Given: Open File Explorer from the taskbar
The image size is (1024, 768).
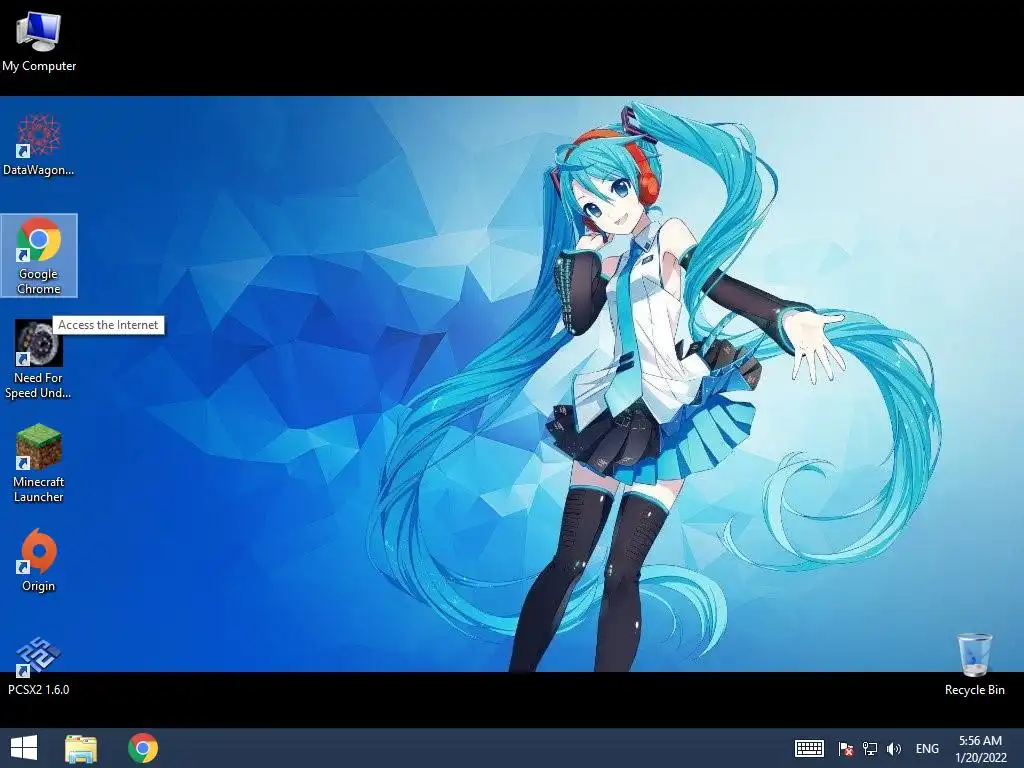Looking at the screenshot, I should pos(81,748).
